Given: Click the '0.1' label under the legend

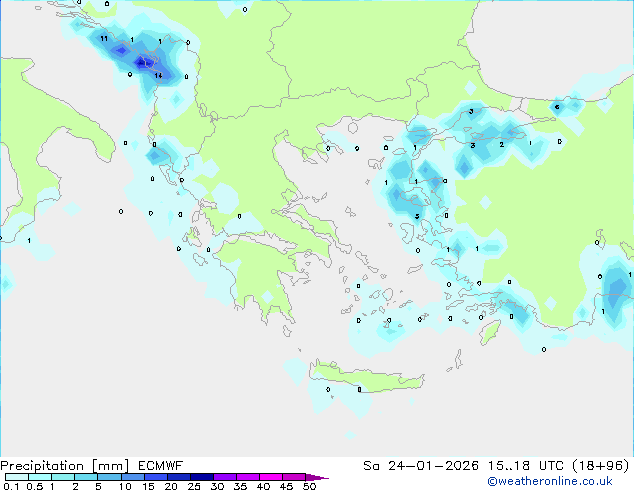Looking at the screenshot, I should point(11,486).
